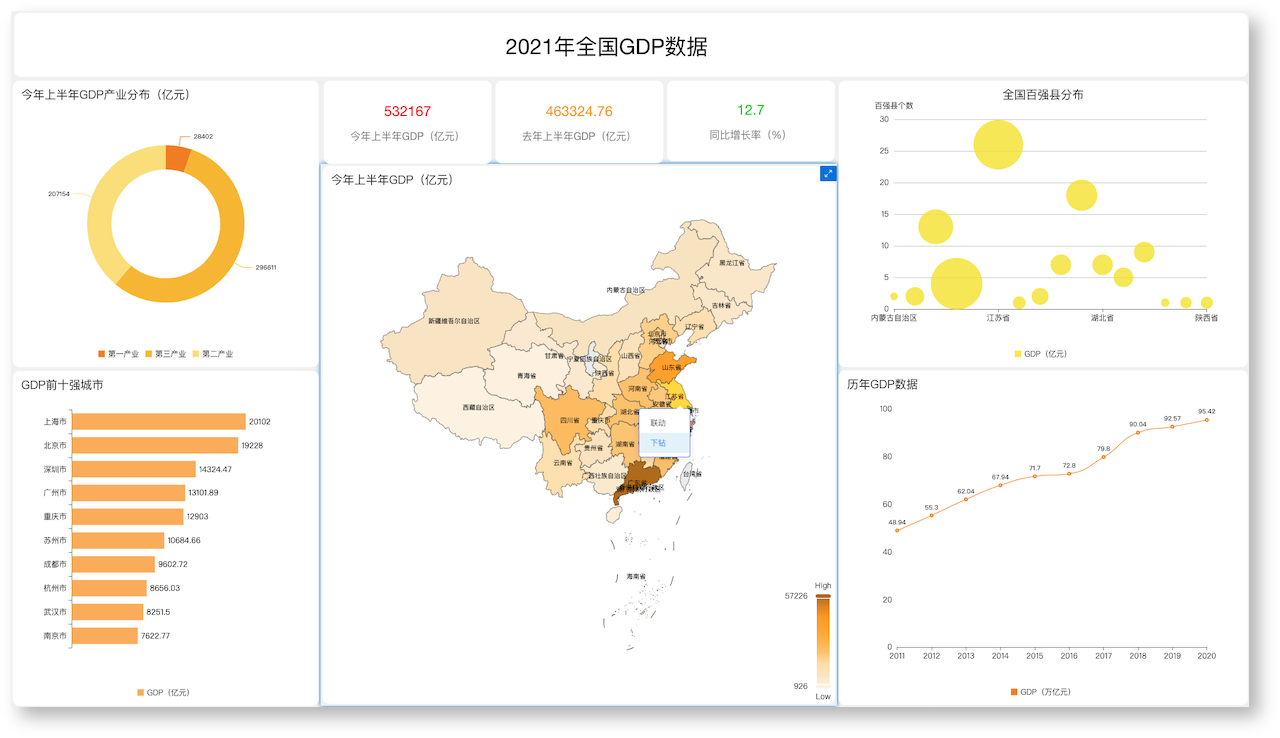This screenshot has height=738, width=1280.
Task: Click the Low label of the map color scale
Action: (823, 696)
